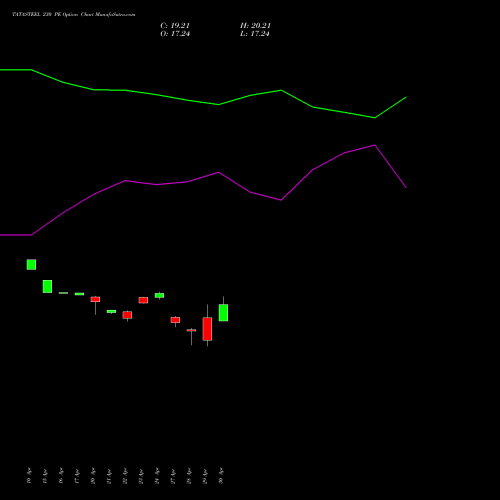Click the open value O: 17.24

click(175, 34)
